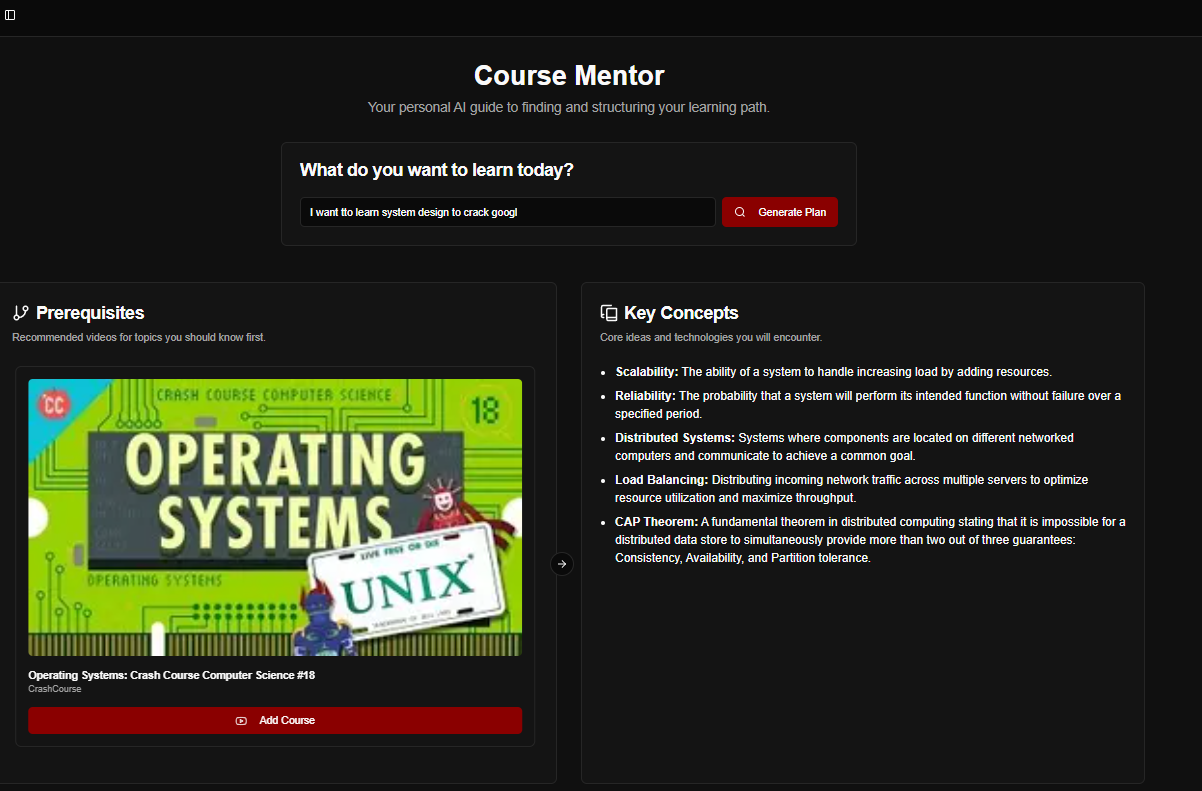
Task: Click the Generate Plan button
Action: [780, 212]
